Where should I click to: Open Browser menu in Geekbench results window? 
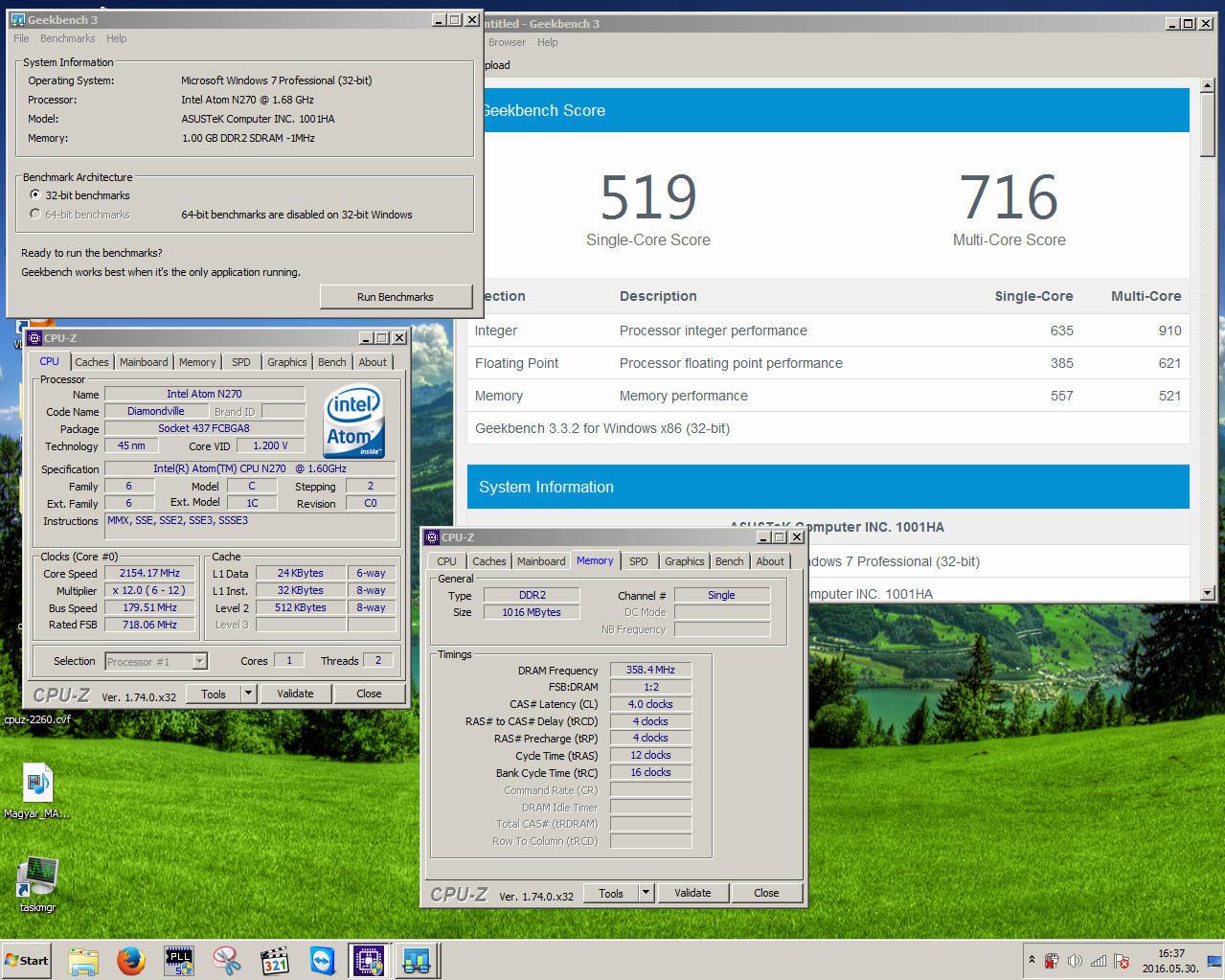pyautogui.click(x=507, y=42)
